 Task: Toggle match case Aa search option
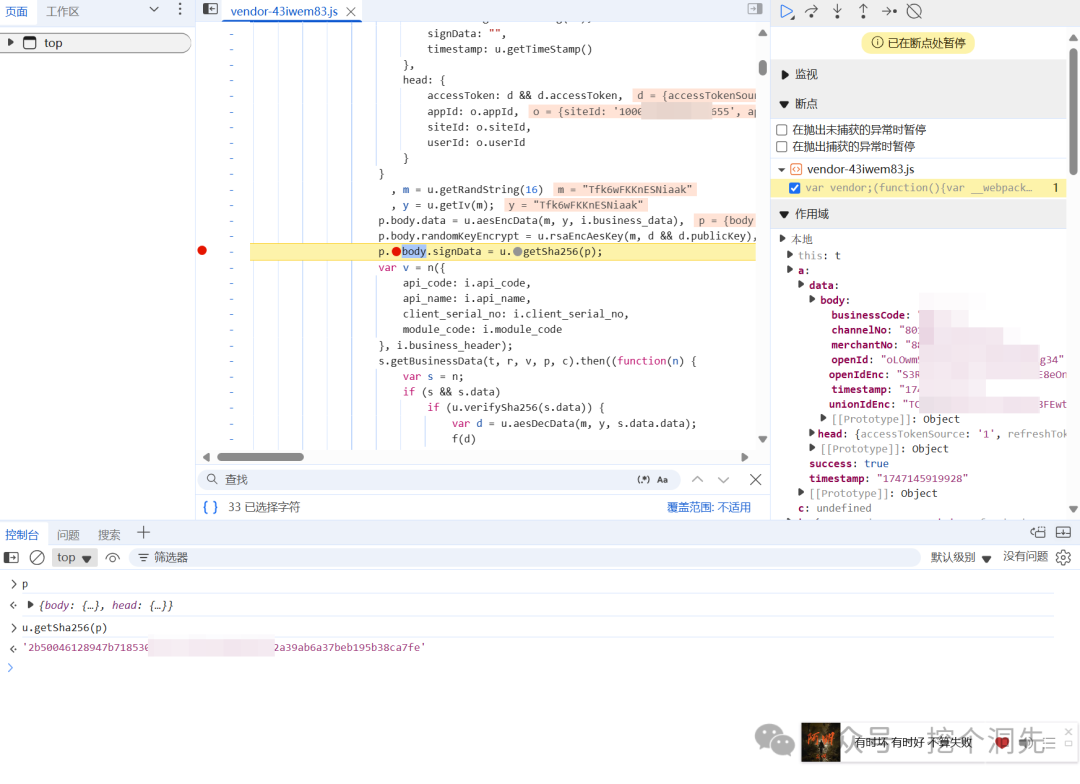[663, 479]
